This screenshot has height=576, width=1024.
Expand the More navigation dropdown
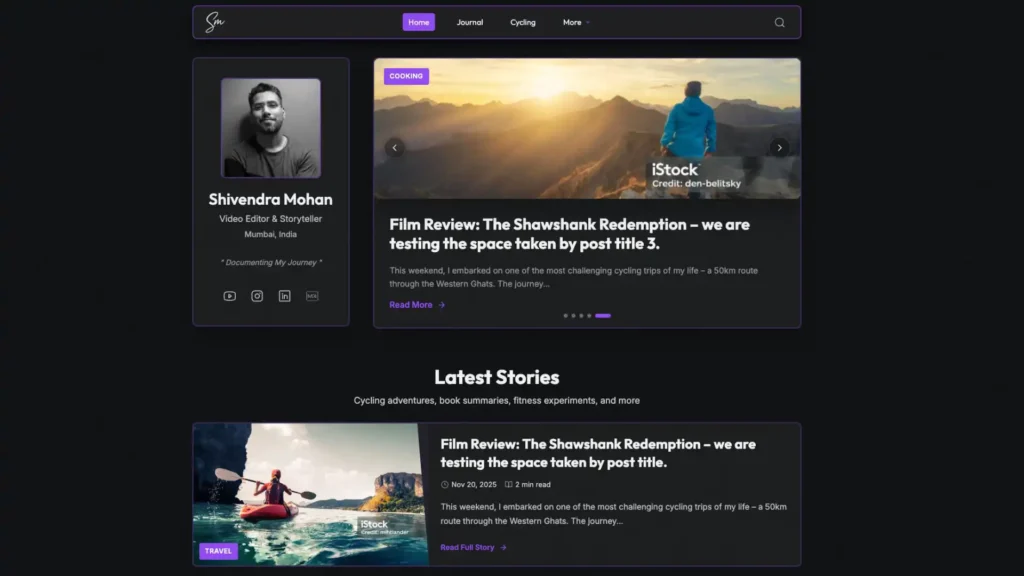(576, 21)
